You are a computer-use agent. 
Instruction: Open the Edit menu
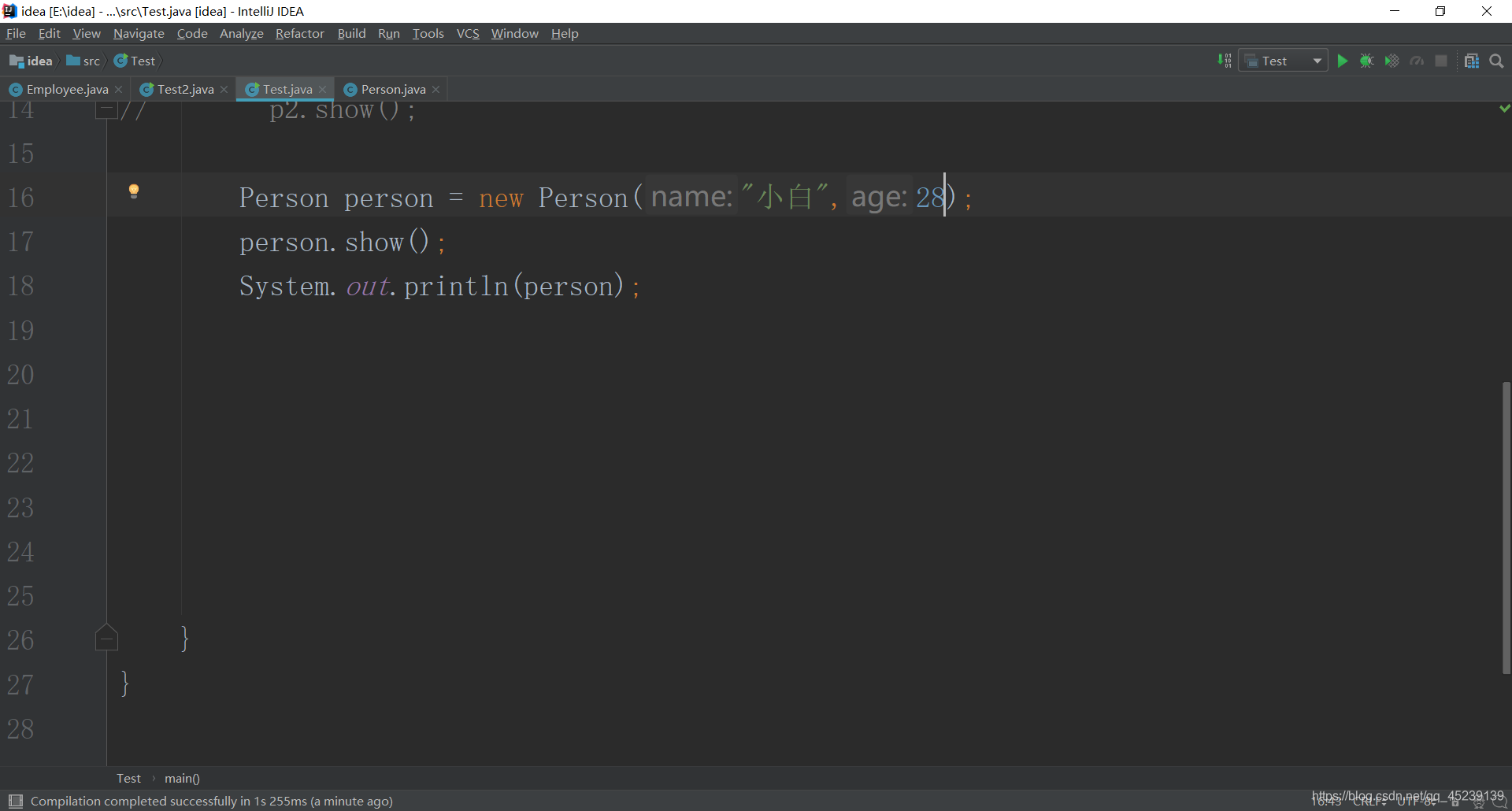click(x=49, y=33)
